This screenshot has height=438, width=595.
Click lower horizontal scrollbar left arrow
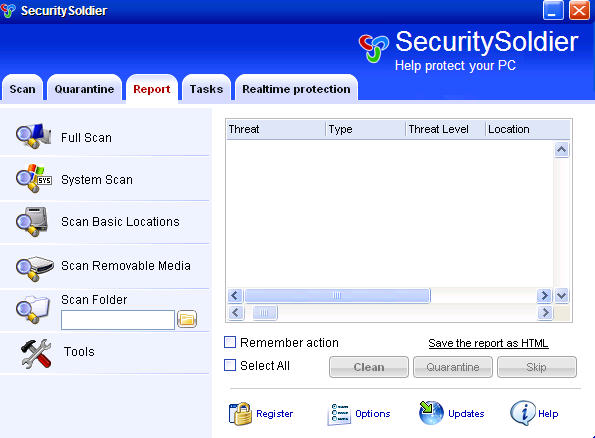coord(236,313)
